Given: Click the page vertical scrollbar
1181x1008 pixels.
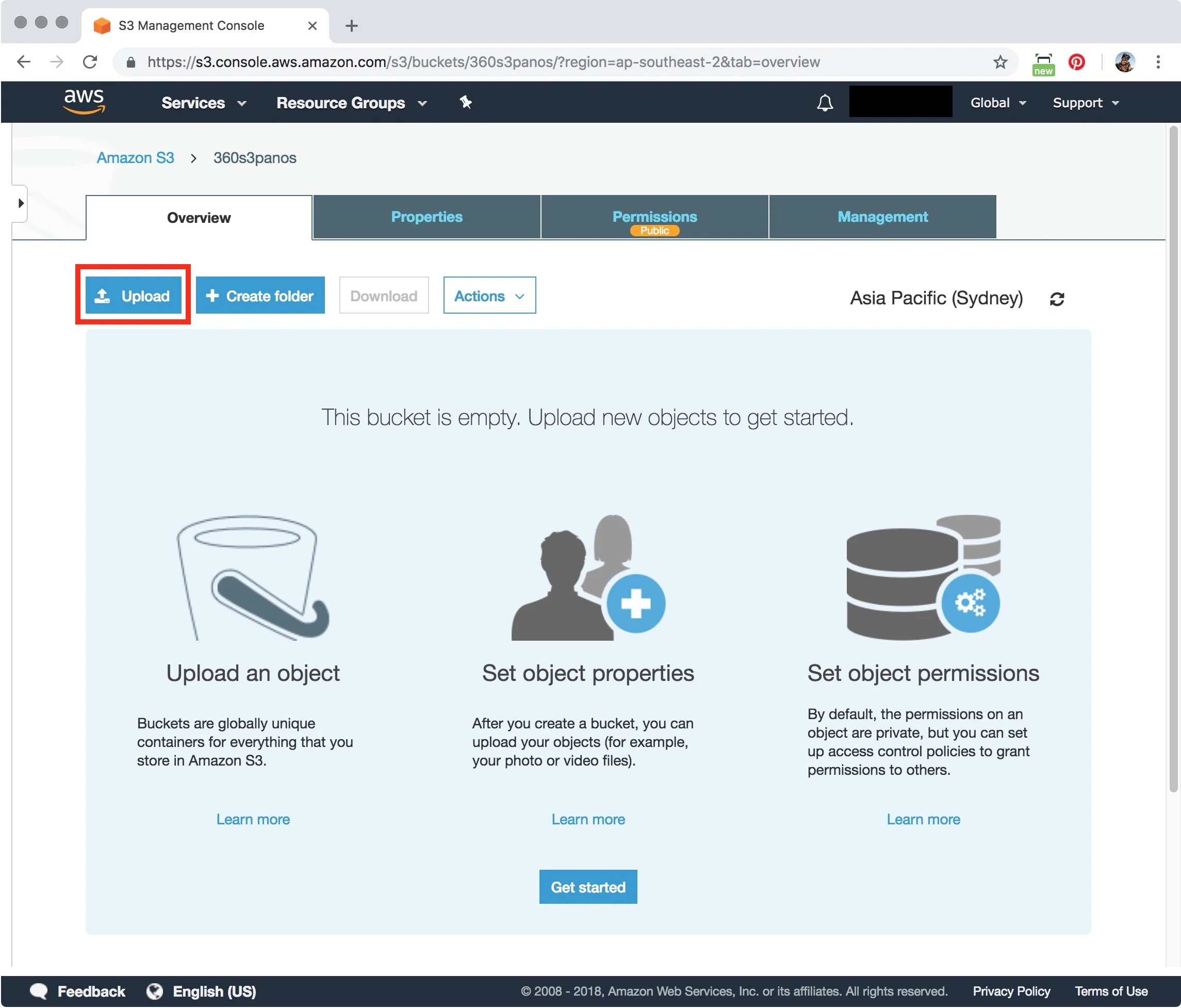Looking at the screenshot, I should [1173, 459].
